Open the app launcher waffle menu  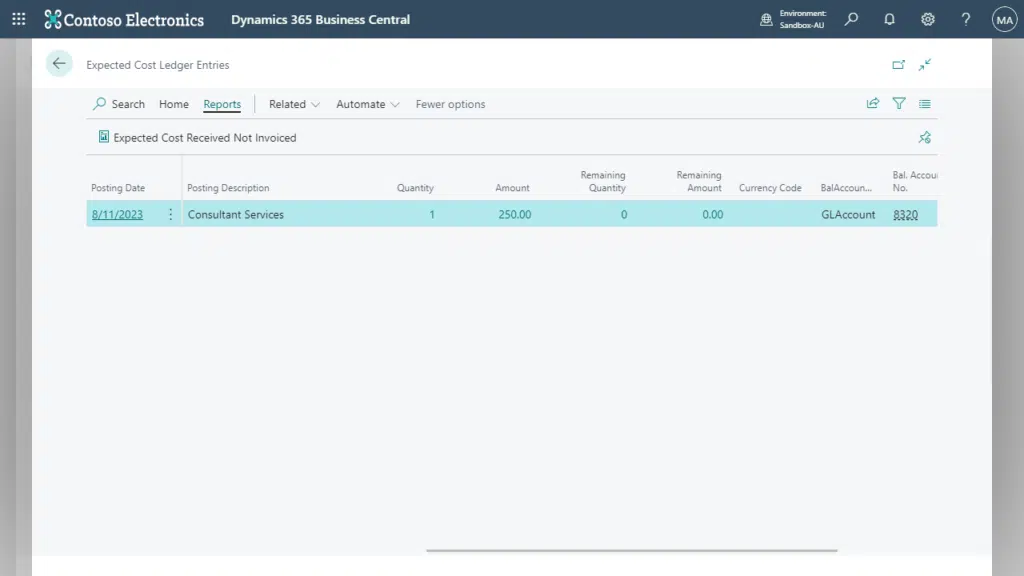point(18,19)
